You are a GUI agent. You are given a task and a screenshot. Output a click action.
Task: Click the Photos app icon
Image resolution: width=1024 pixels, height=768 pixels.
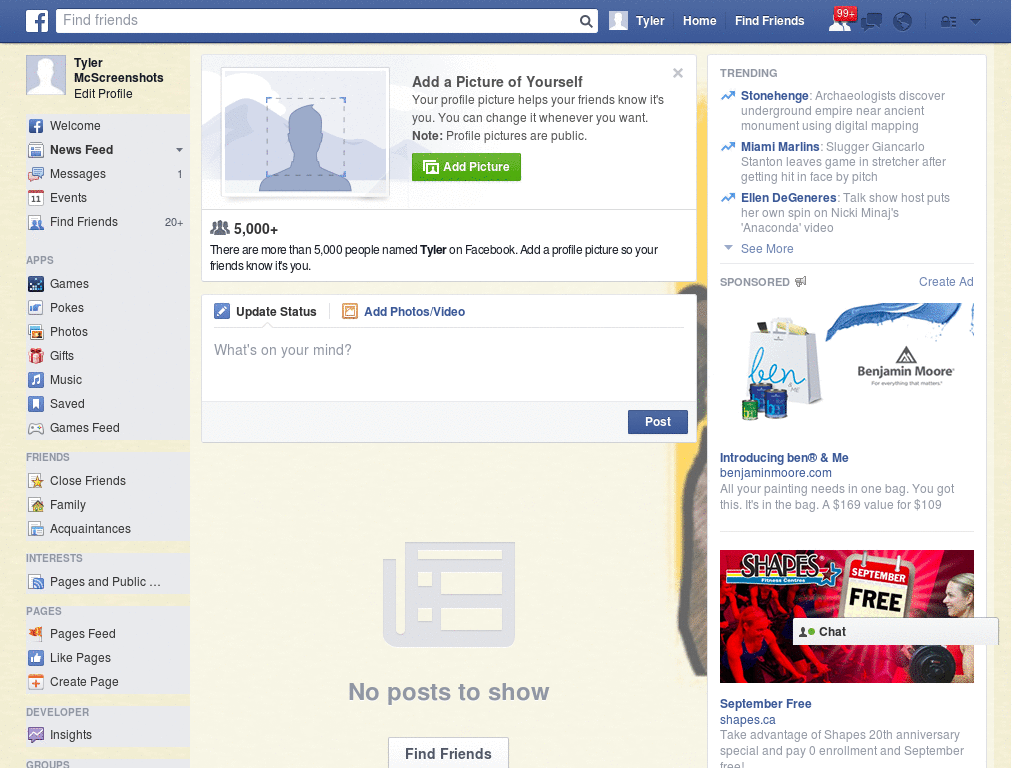pyautogui.click(x=36, y=332)
